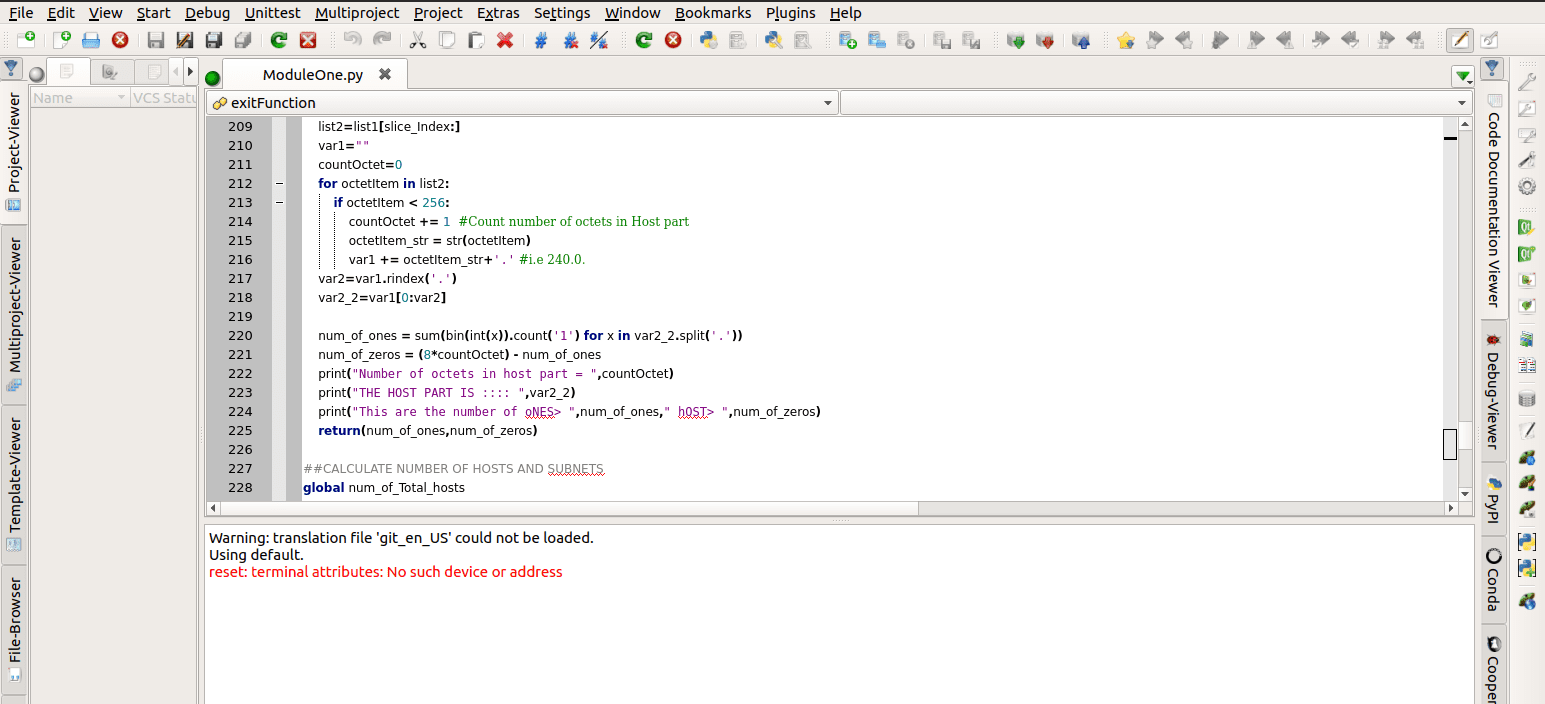
Task: Click the Toggle Bookmark star icon
Action: click(1126, 40)
